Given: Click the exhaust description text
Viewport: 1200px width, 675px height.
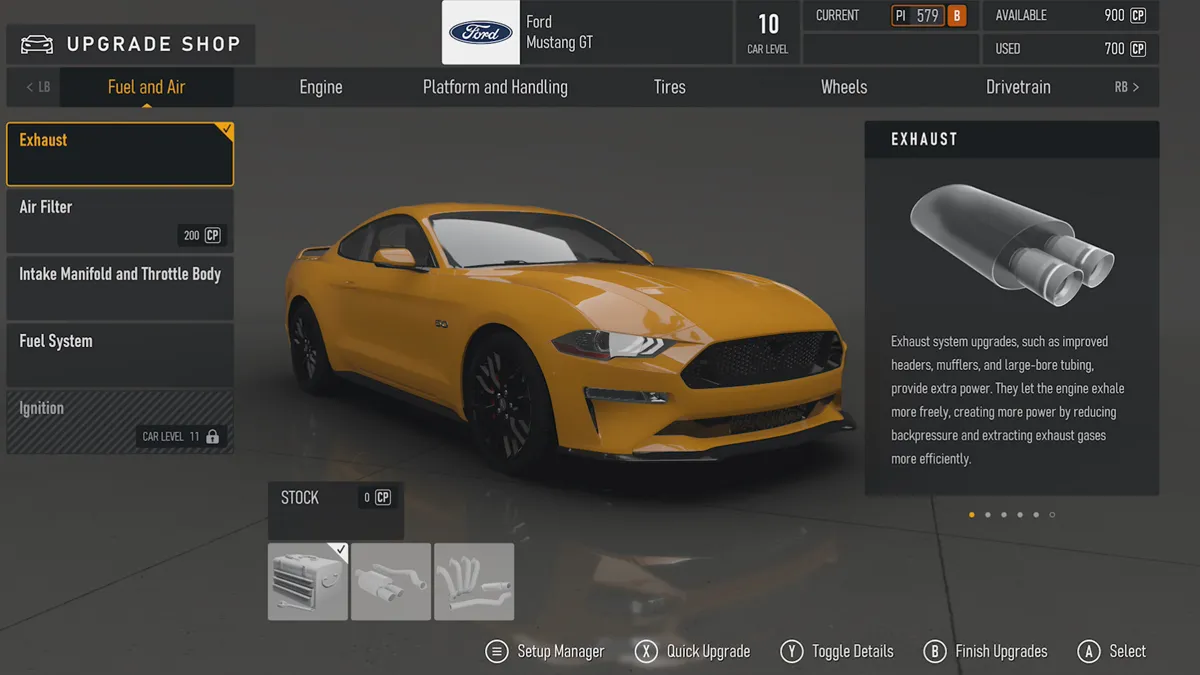Looking at the screenshot, I should 1008,400.
